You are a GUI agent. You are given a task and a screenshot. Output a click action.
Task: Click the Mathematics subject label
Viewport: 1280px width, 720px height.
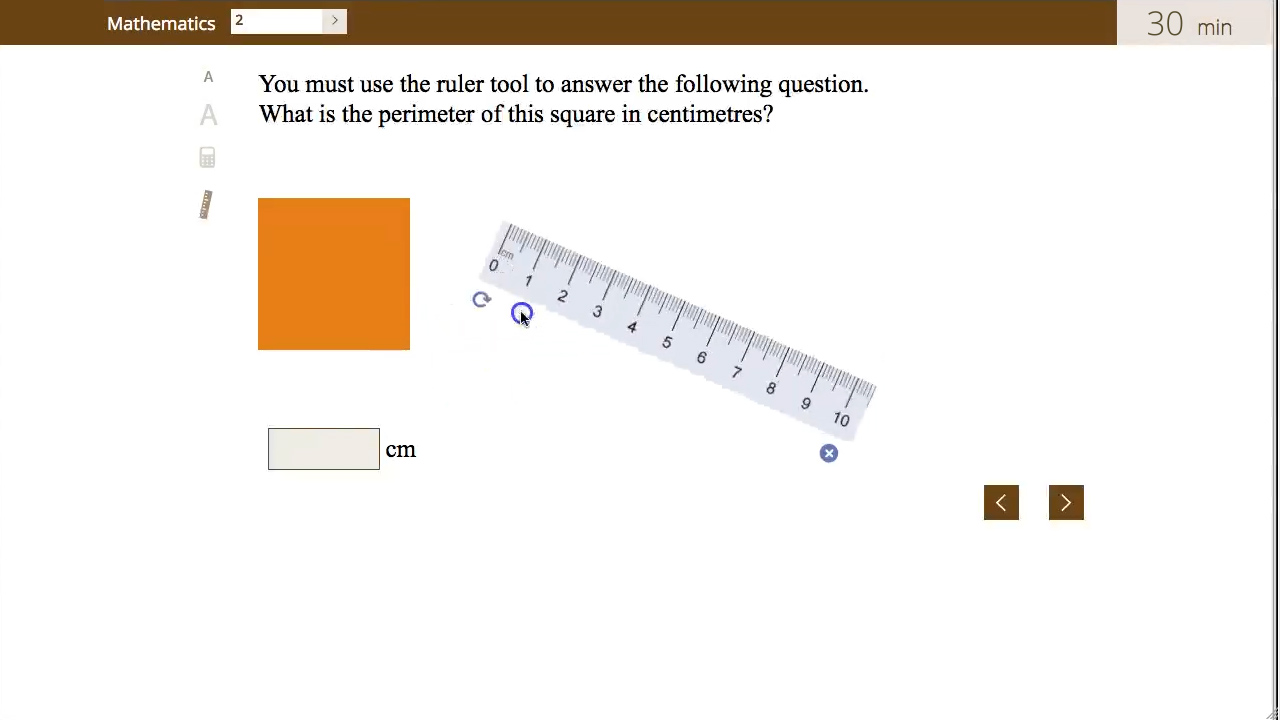[x=161, y=23]
